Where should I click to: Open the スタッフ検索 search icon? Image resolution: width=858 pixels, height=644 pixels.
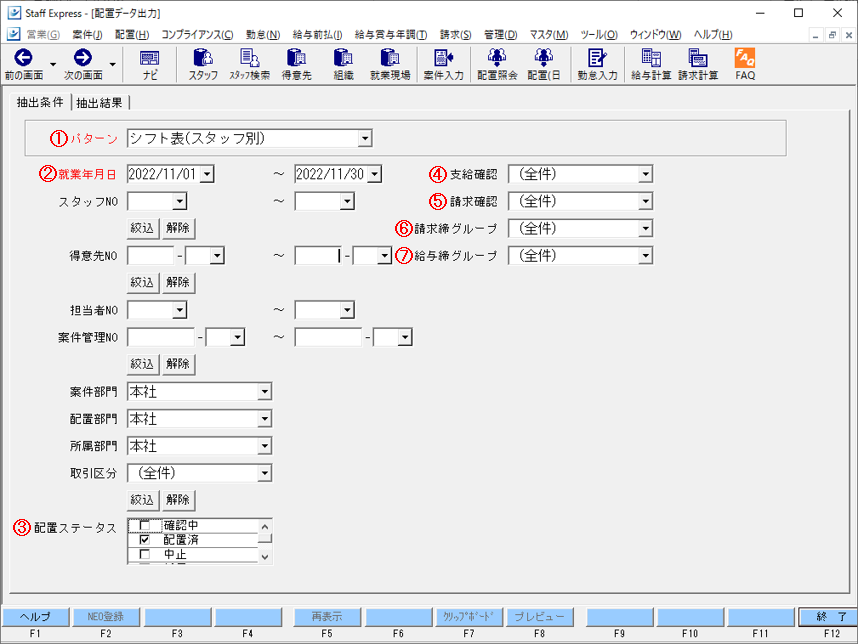click(250, 57)
